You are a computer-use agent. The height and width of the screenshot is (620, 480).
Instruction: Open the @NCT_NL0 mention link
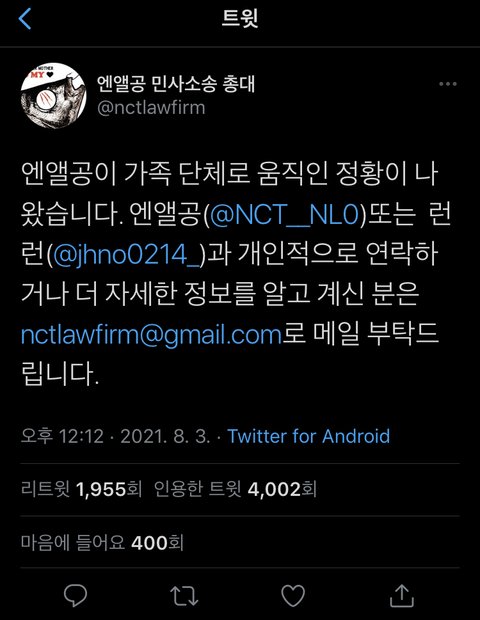point(284,215)
